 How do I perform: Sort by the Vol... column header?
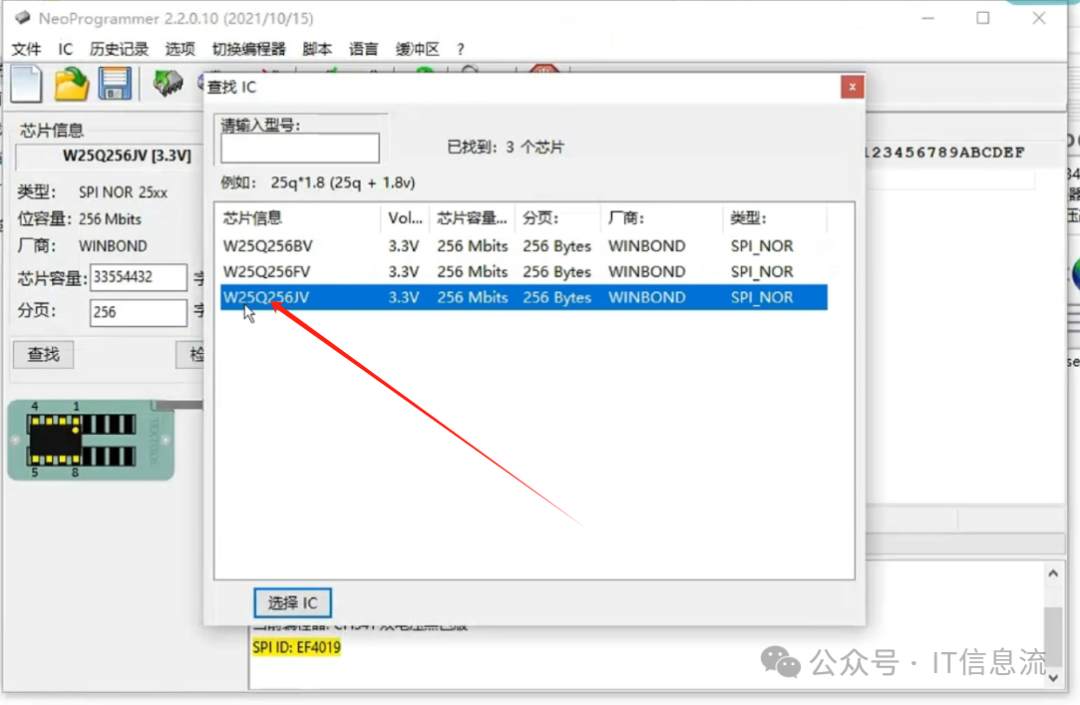(405, 218)
